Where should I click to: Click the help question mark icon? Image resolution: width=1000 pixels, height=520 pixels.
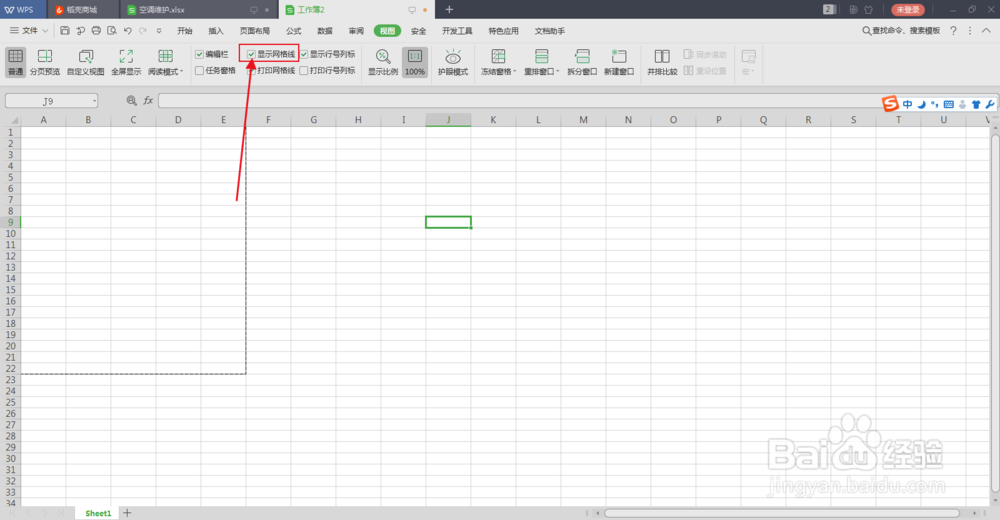953,31
